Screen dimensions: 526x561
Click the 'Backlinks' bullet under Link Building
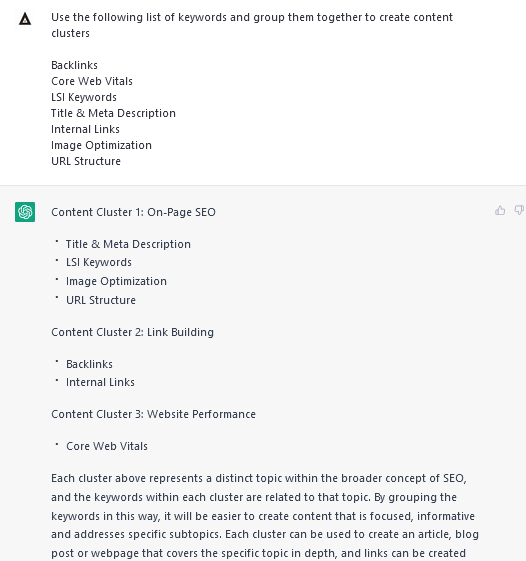(89, 364)
